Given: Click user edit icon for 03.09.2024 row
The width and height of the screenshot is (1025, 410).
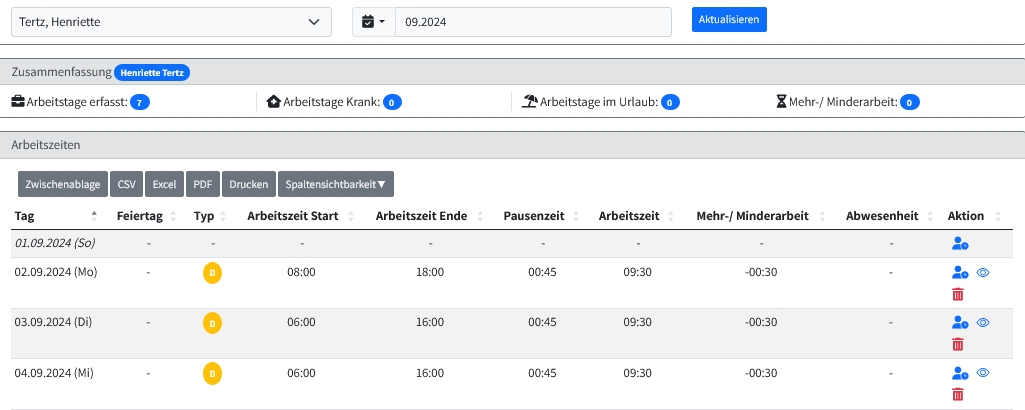Looking at the screenshot, I should 960,322.
